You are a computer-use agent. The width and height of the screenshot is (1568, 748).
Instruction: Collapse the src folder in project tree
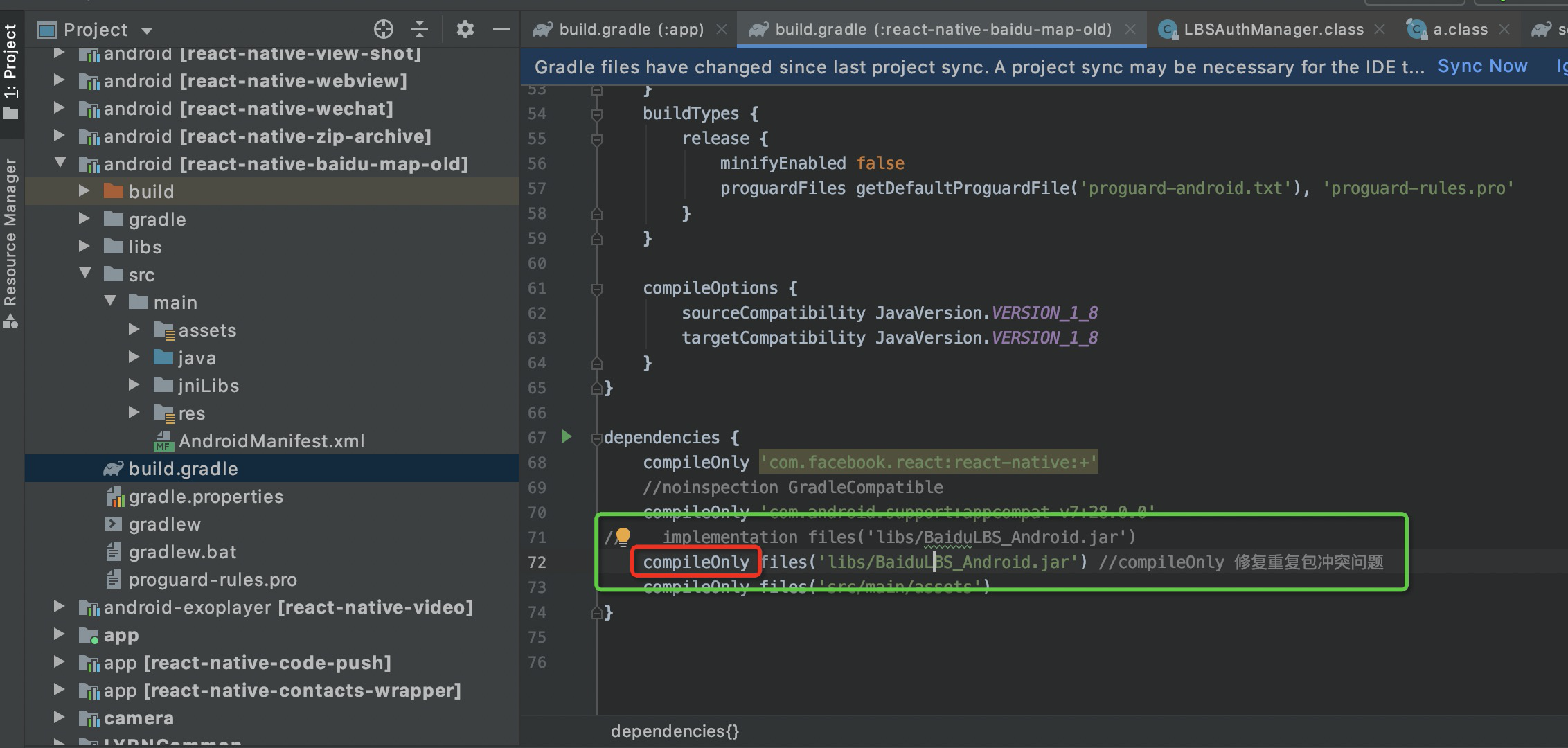tap(86, 274)
